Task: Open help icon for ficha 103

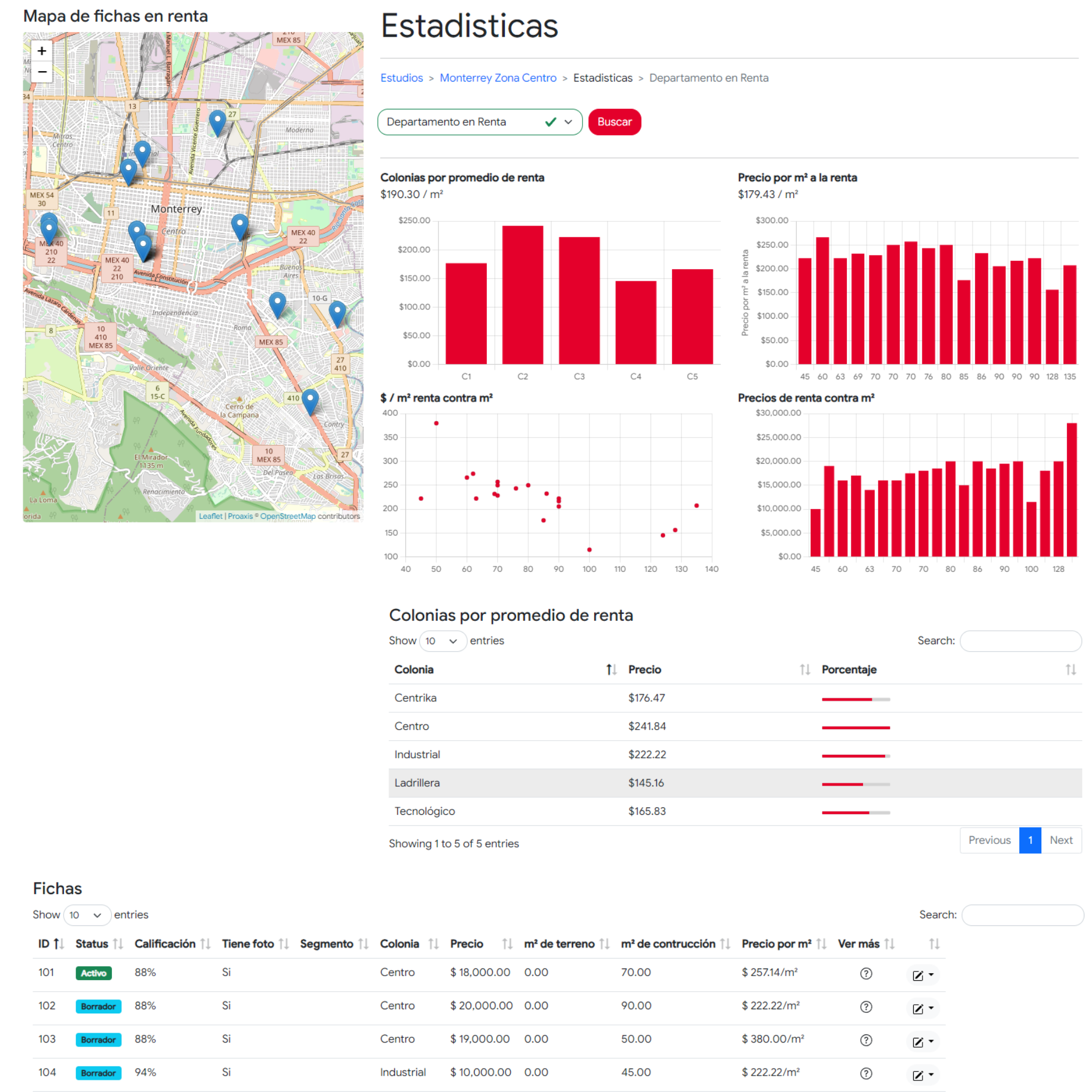Action: 865,1040
